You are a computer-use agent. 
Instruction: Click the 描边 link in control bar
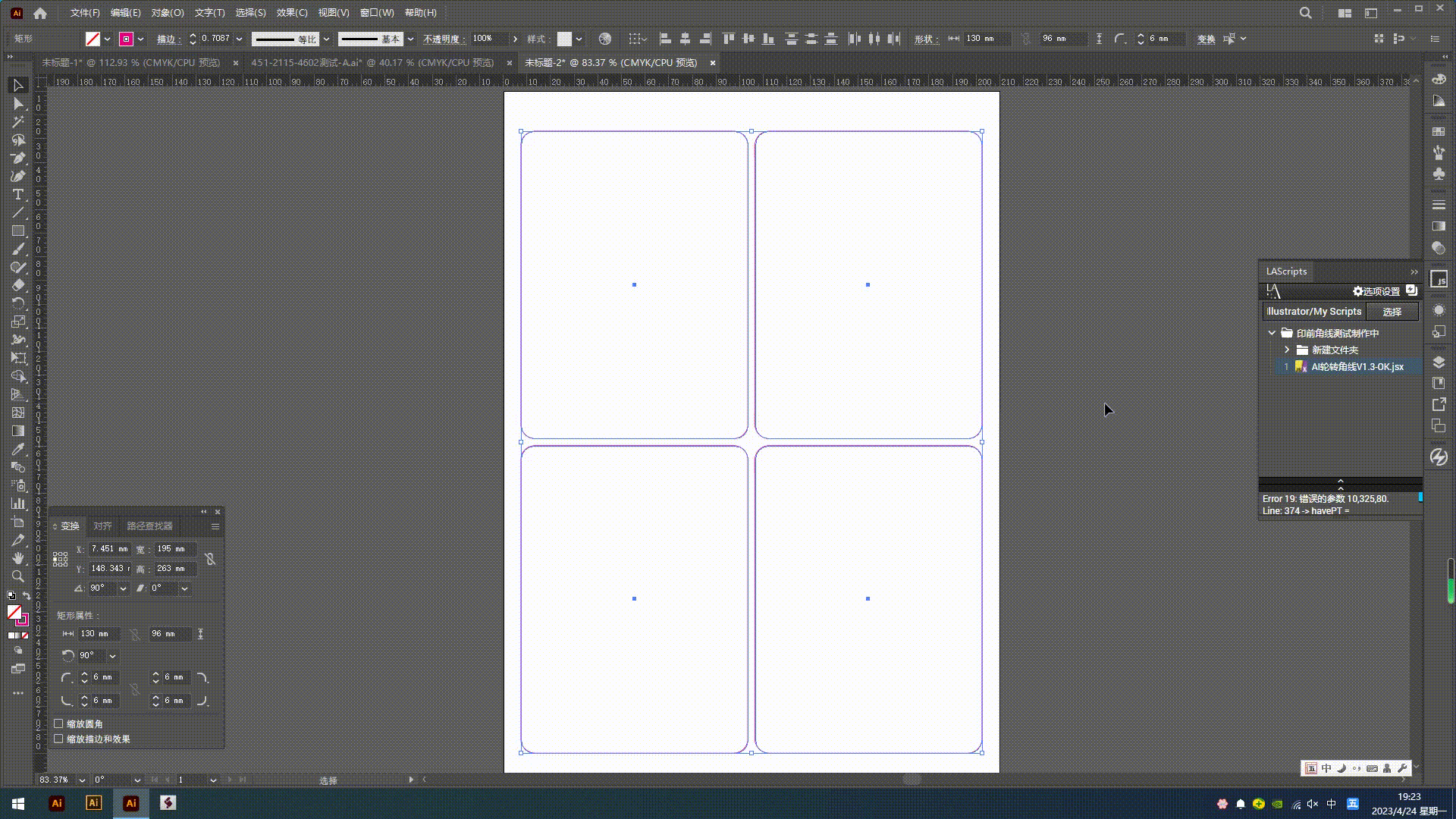[168, 39]
